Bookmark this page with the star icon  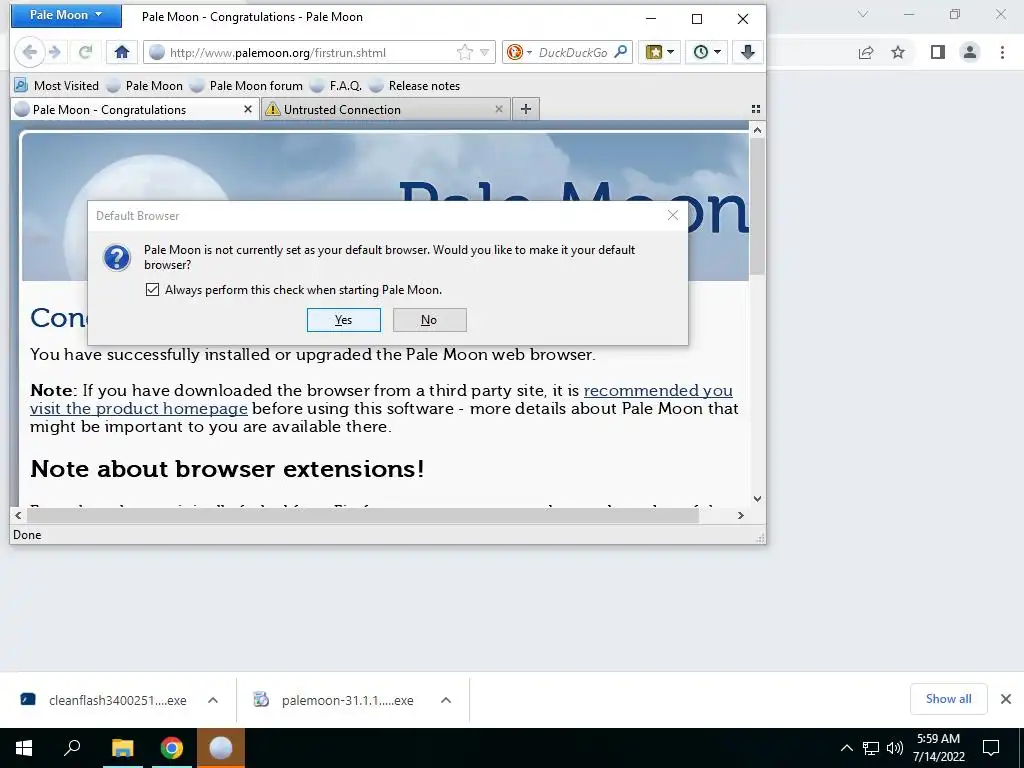click(x=464, y=52)
